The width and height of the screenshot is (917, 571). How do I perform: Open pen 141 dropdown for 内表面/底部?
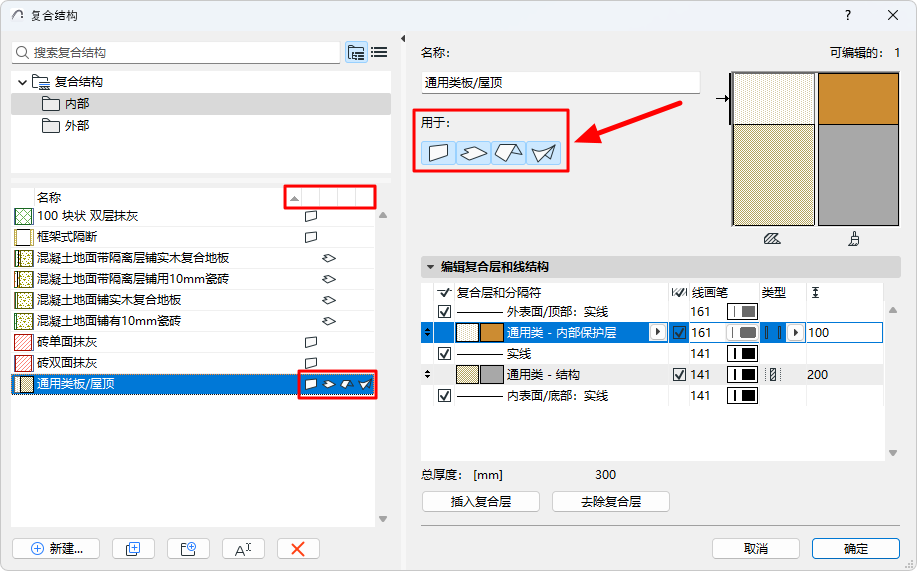tap(742, 395)
